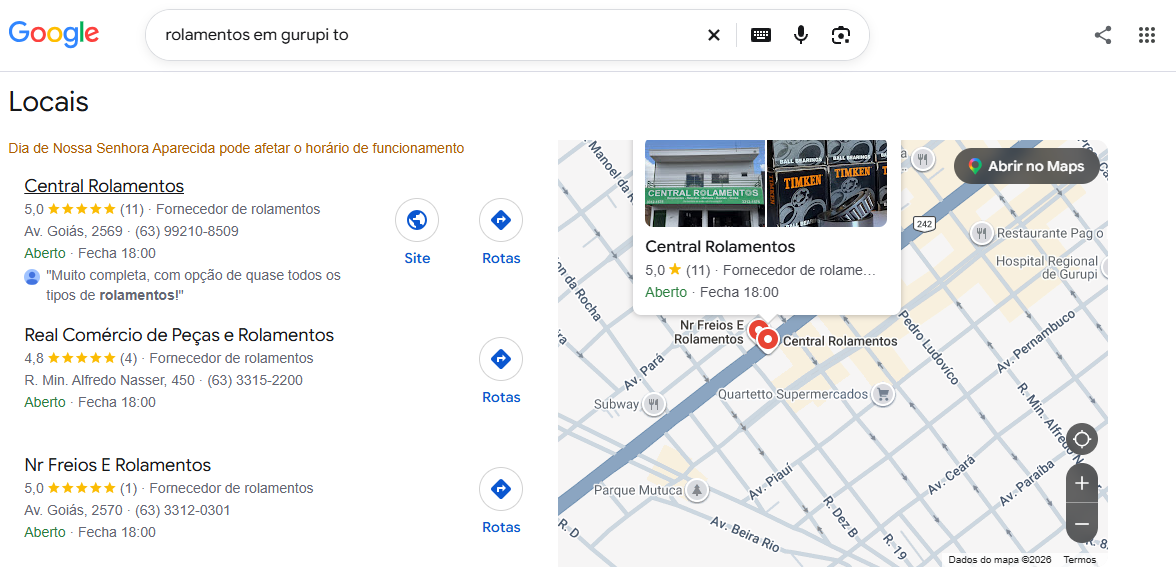Click the phone number (63) 3315-2200
The width and height of the screenshot is (1176, 584).
(x=255, y=380)
